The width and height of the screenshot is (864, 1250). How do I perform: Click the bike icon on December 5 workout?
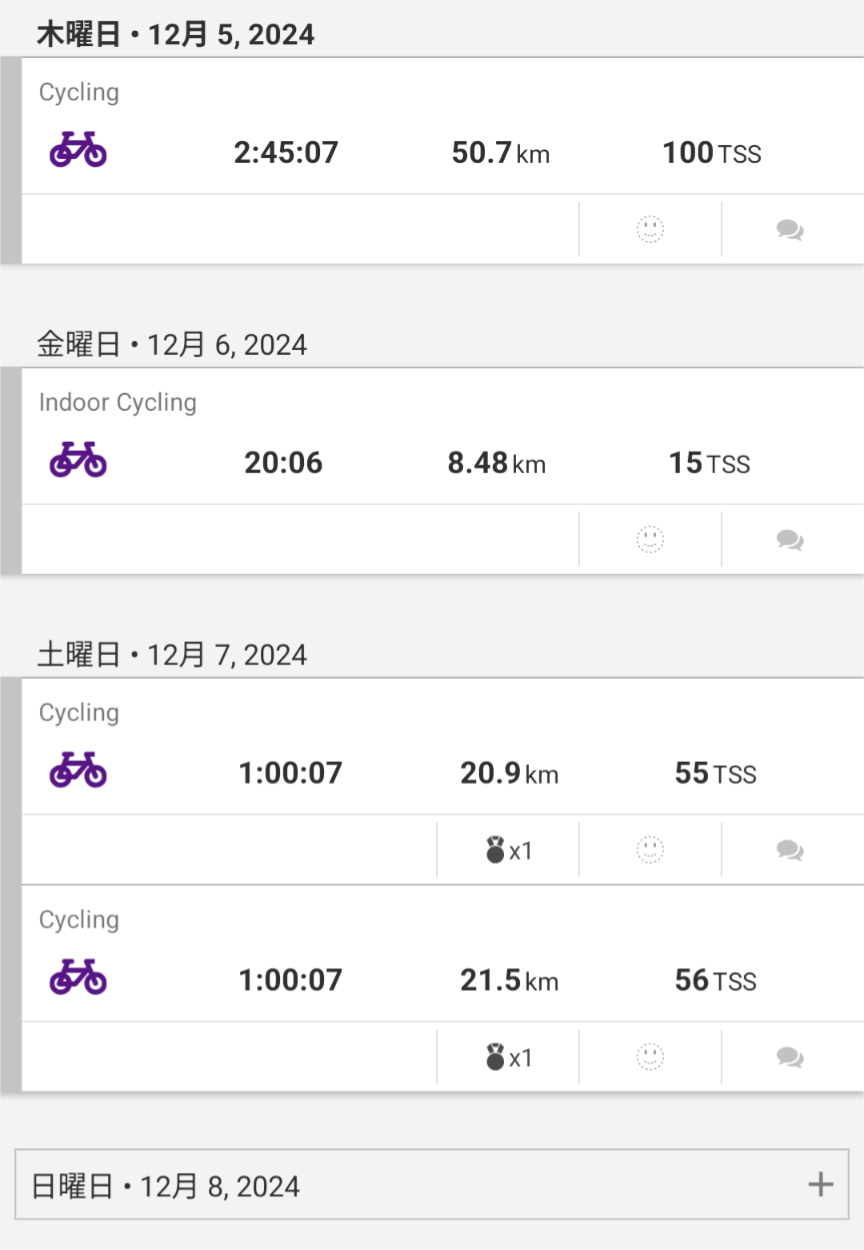coord(78,151)
